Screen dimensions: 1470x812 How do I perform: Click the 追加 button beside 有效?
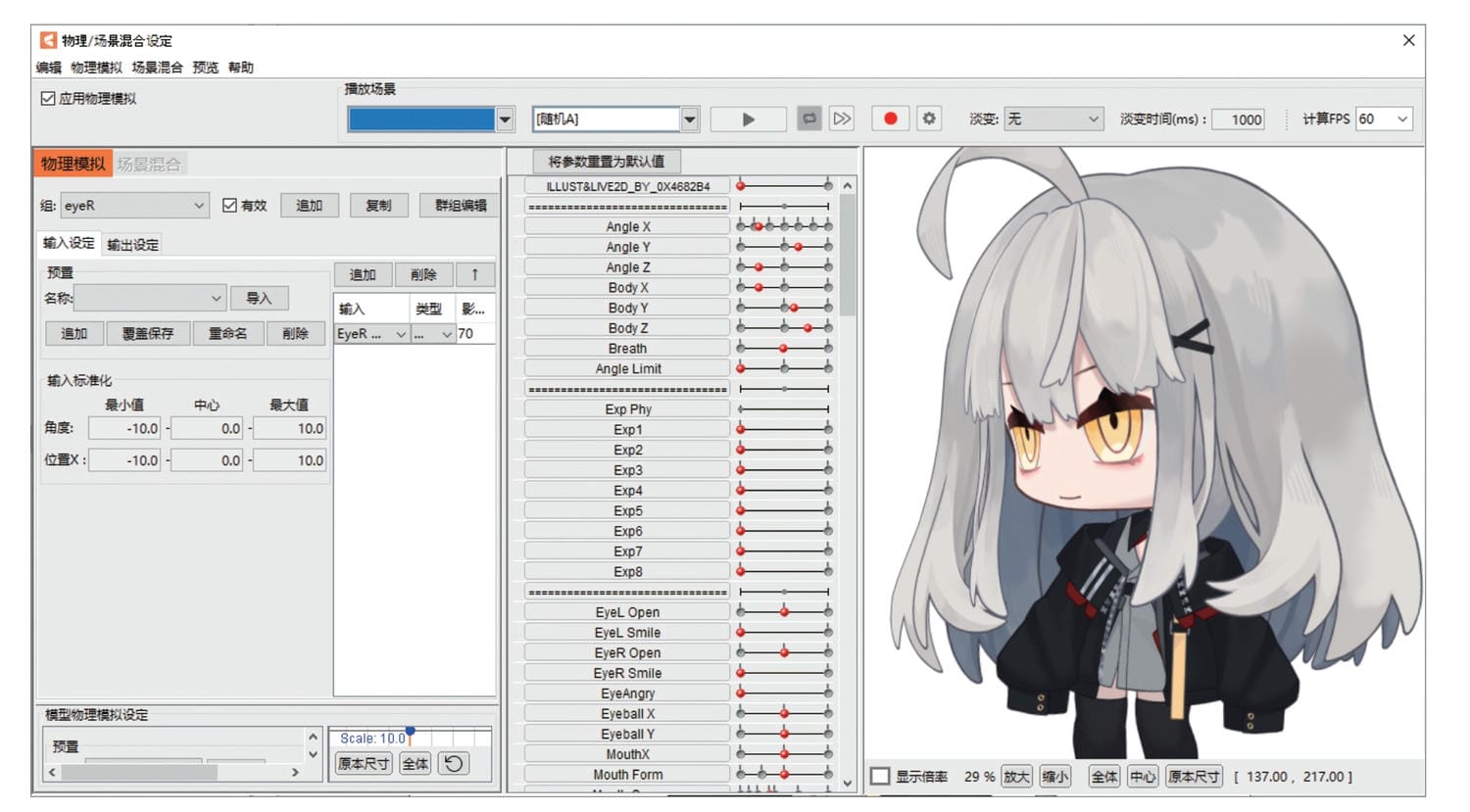tap(310, 206)
